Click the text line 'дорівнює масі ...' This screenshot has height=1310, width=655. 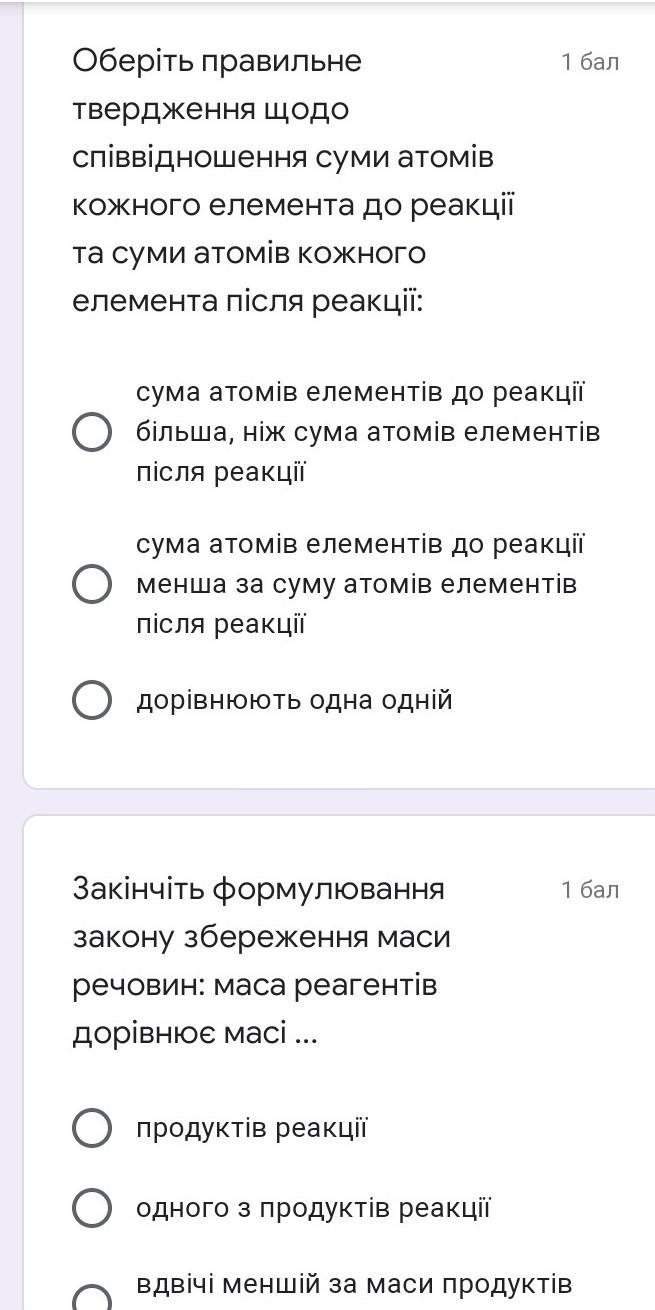[195, 1033]
